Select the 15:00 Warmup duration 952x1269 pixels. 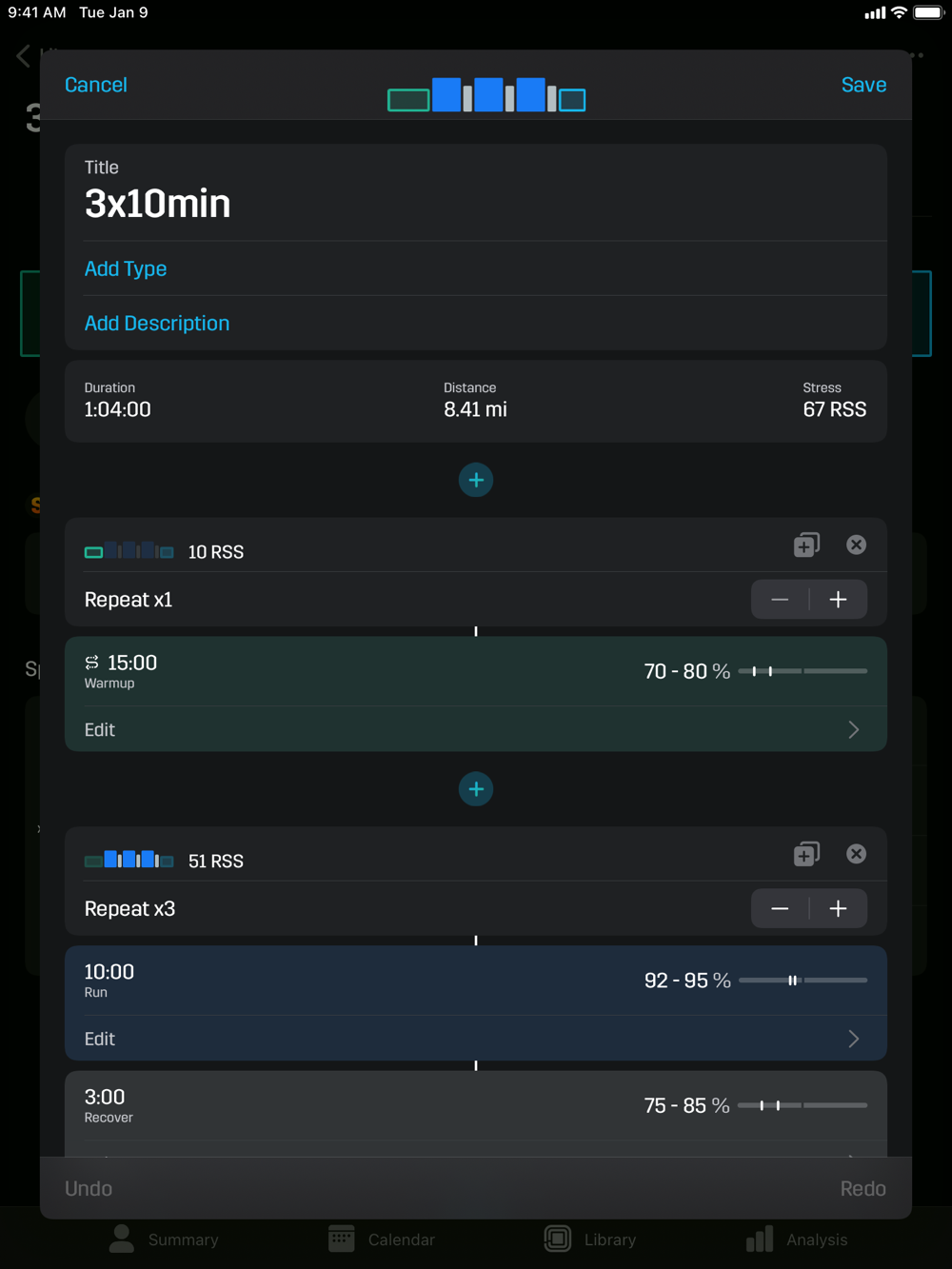point(132,663)
